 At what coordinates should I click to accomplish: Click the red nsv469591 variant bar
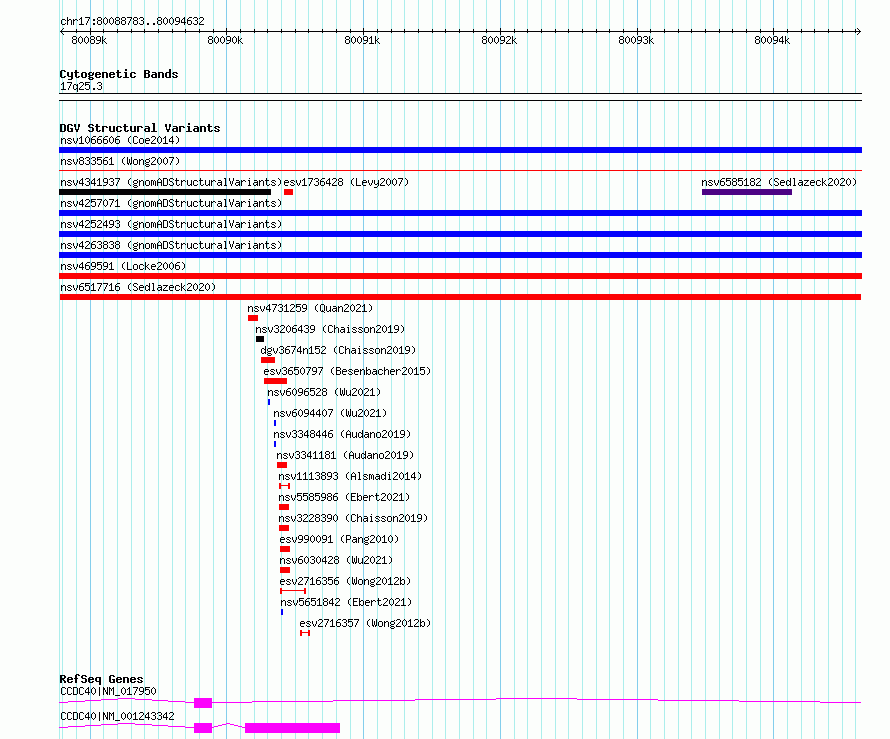460,276
